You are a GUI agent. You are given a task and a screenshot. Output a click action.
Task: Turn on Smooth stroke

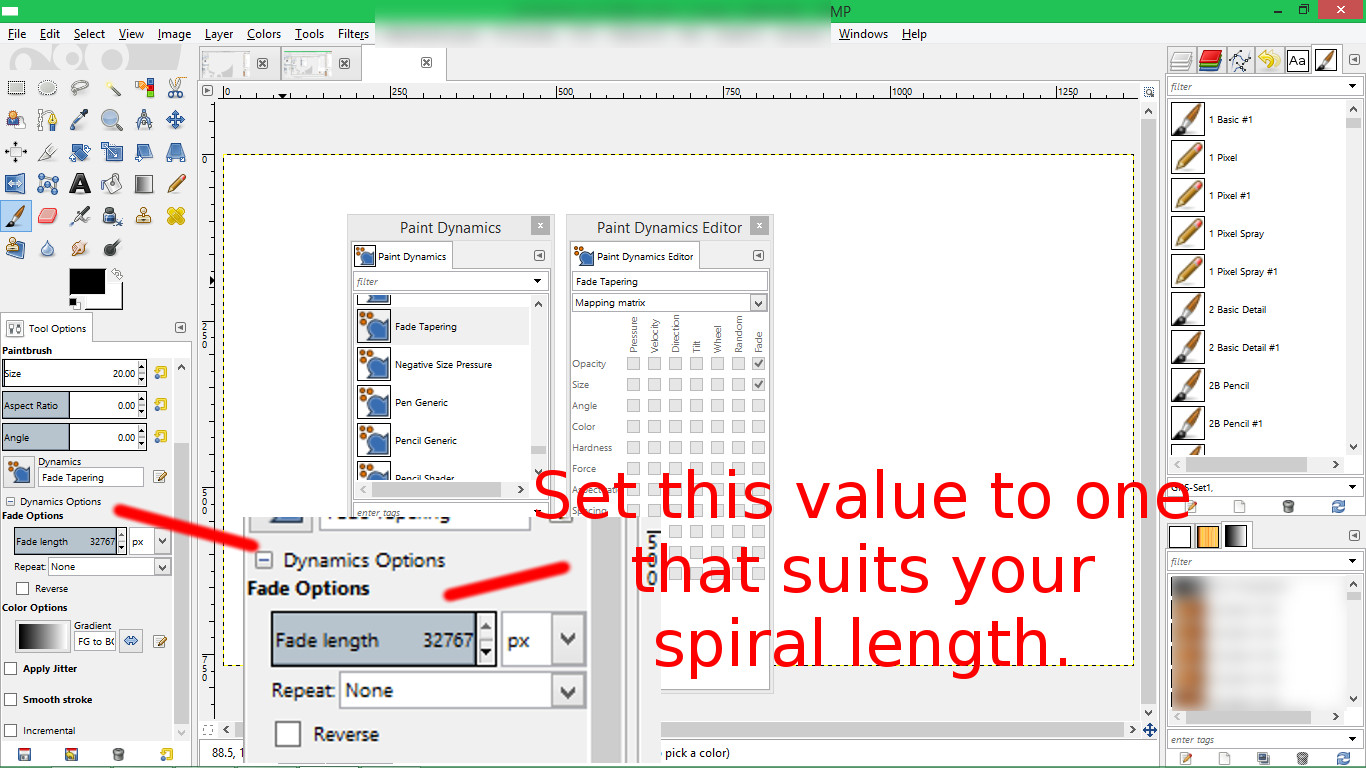click(x=11, y=699)
